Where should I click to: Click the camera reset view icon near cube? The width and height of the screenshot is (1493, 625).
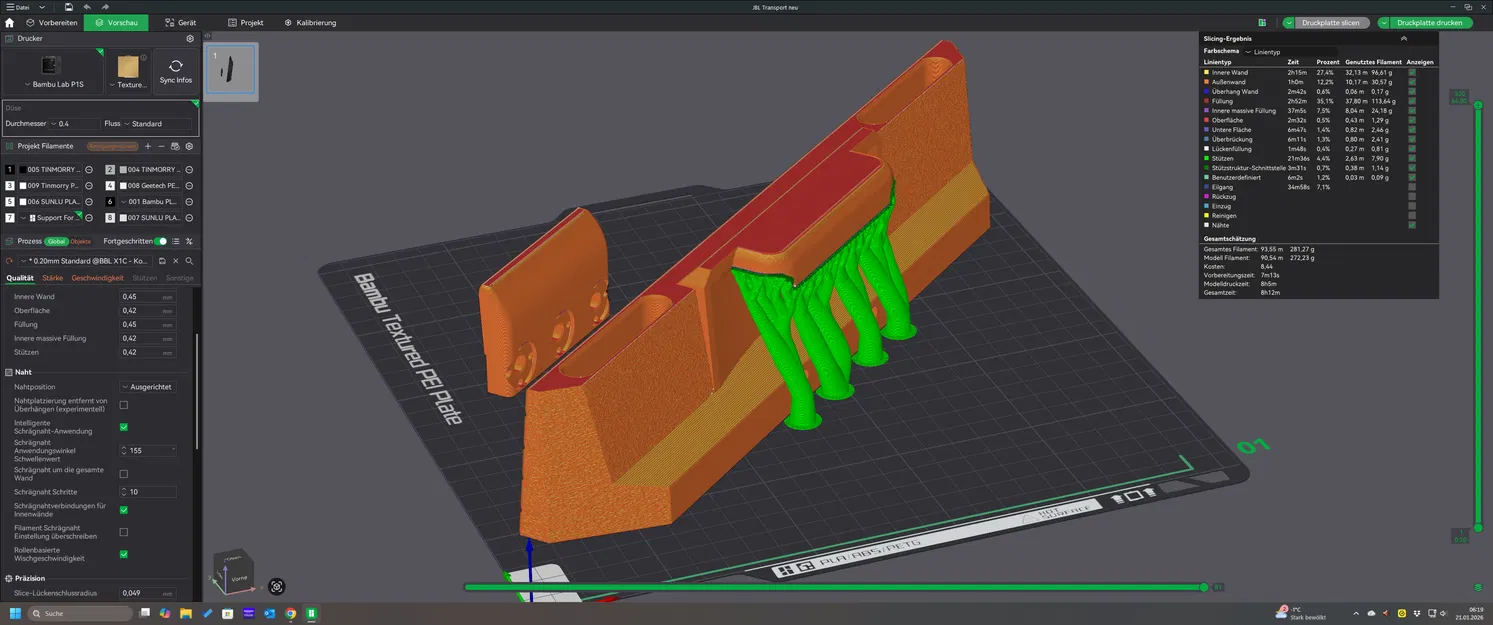click(277, 586)
